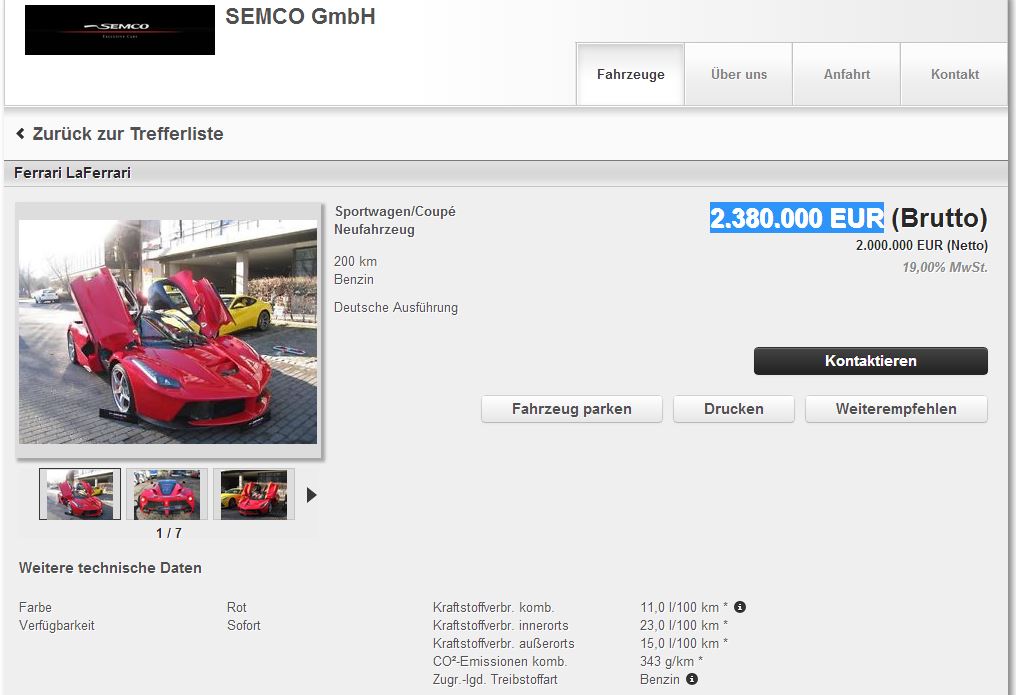Click the Zugr.-lgd. Treibstoffart label
The height and width of the screenshot is (695, 1016).
point(495,679)
